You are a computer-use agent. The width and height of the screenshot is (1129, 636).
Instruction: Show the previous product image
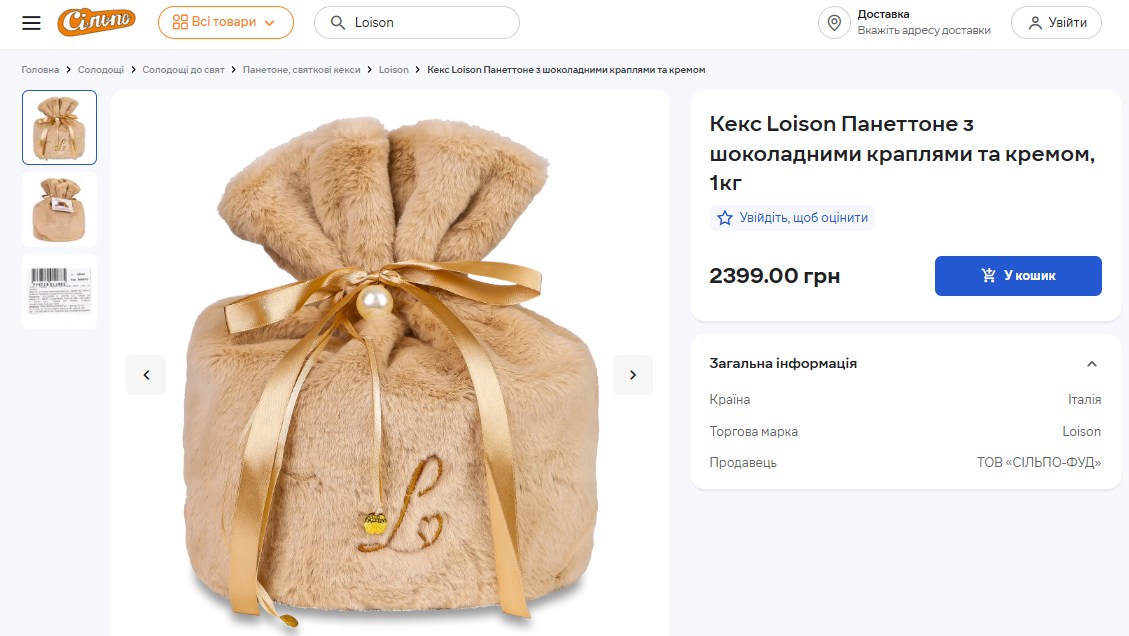(x=146, y=375)
